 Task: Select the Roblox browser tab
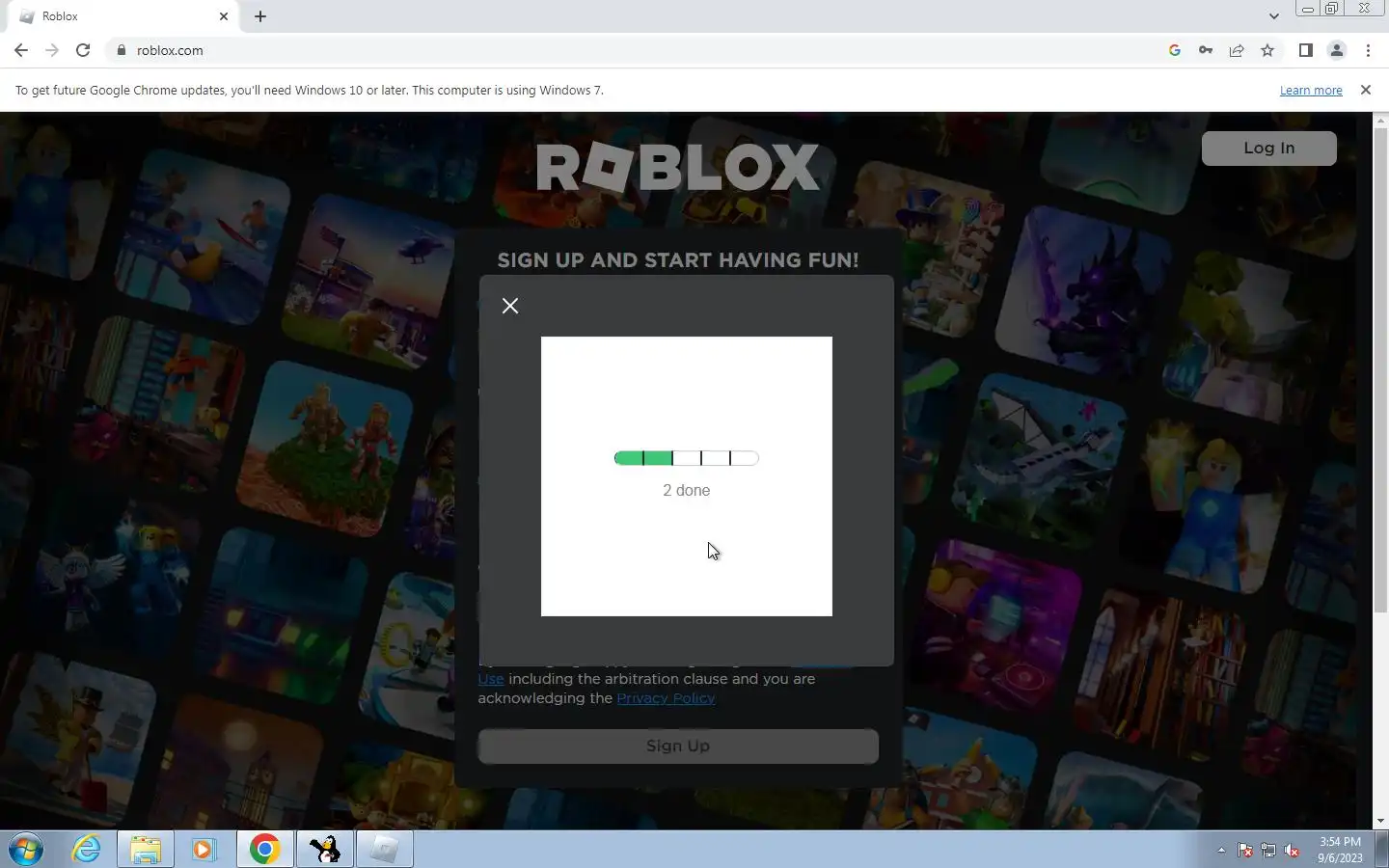[123, 16]
